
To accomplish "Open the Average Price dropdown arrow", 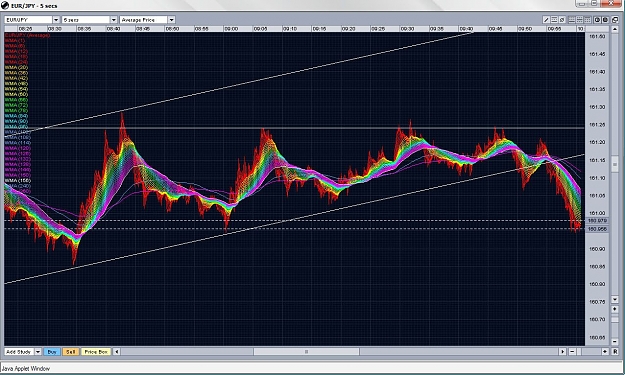I will coord(171,20).
